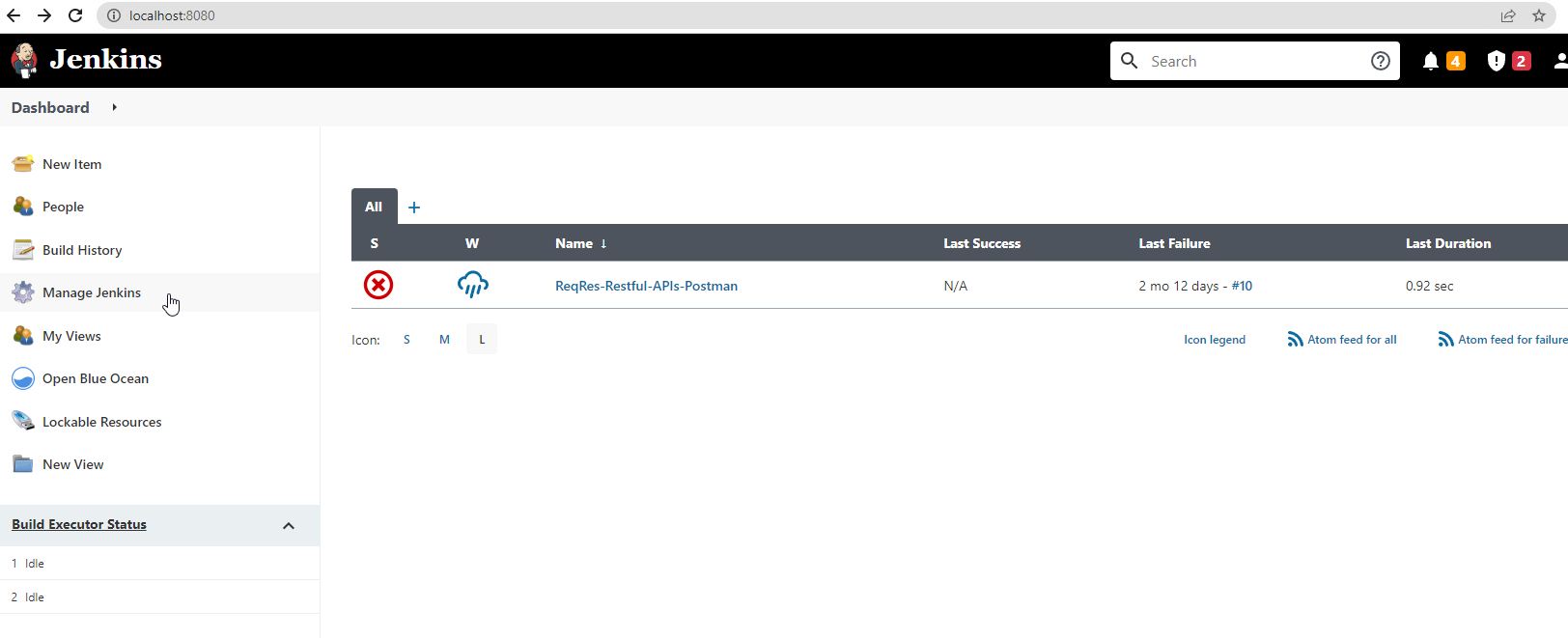This screenshot has height=638, width=1568.
Task: Open Atom feed for failures link
Action: click(x=1513, y=340)
